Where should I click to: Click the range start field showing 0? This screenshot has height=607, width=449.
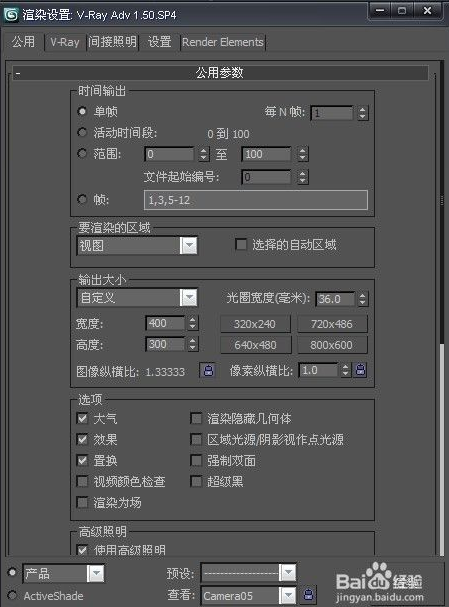[169, 154]
